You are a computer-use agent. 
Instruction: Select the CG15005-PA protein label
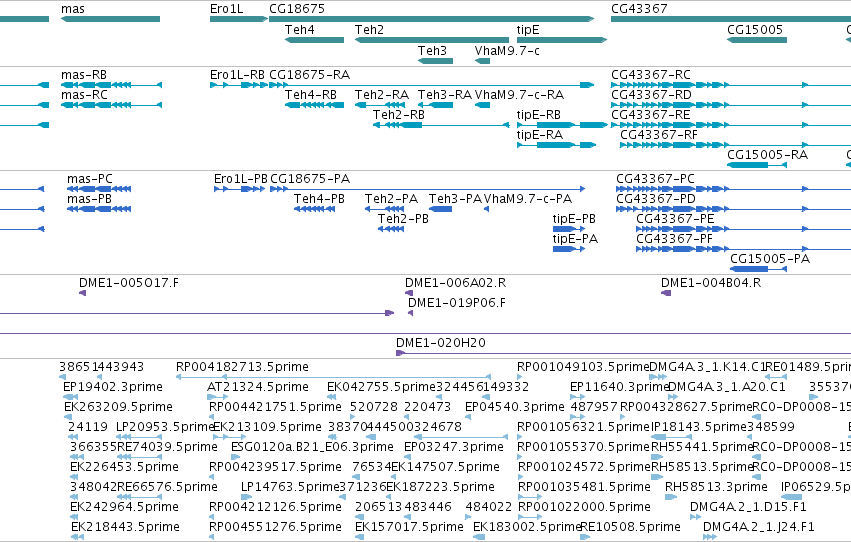770,259
